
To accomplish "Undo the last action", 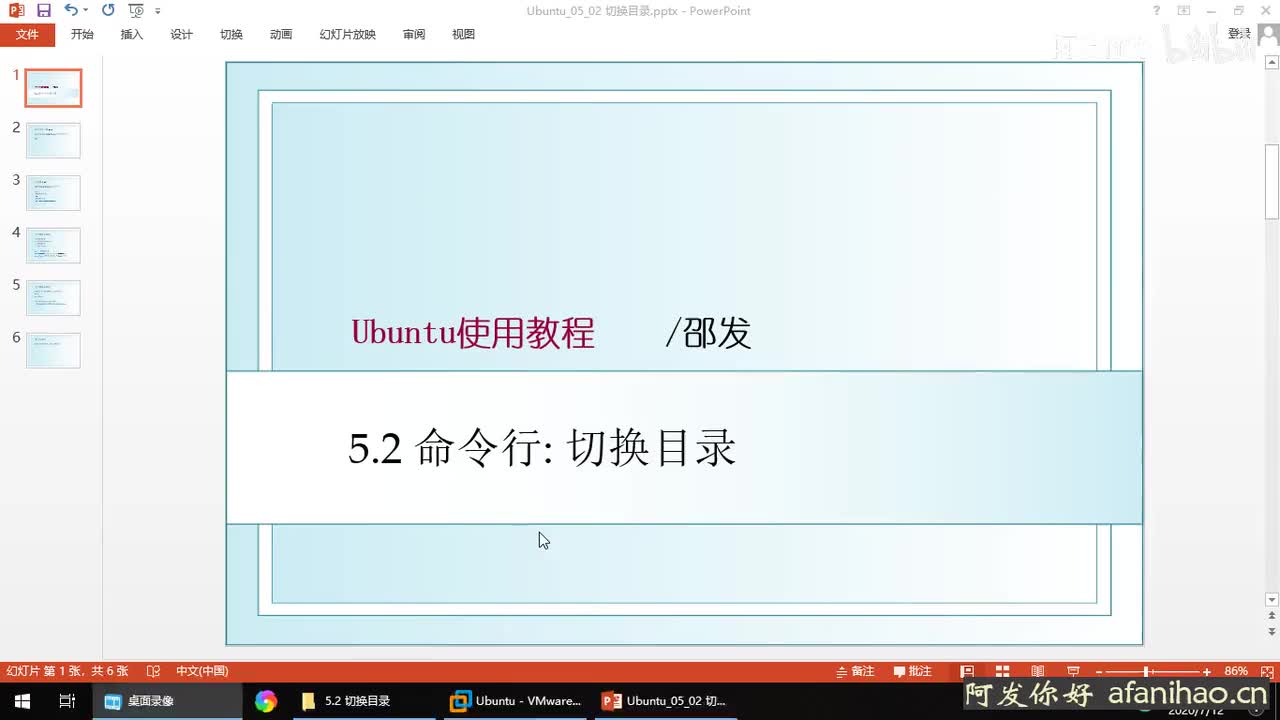I will pos(70,11).
